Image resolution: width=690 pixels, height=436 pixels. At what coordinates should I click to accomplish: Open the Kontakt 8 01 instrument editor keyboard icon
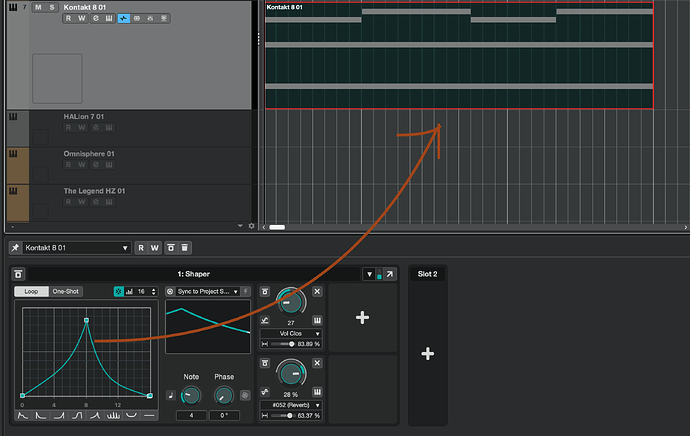pos(109,18)
